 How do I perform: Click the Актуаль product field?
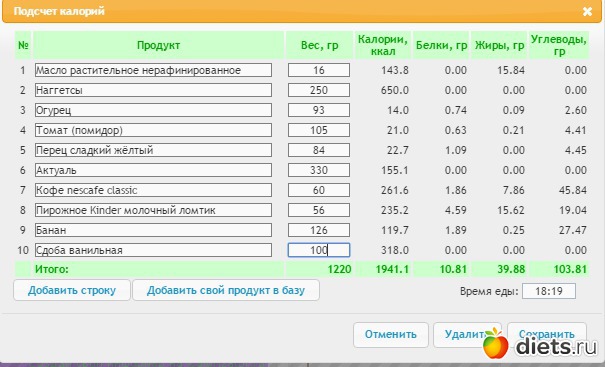point(153,170)
